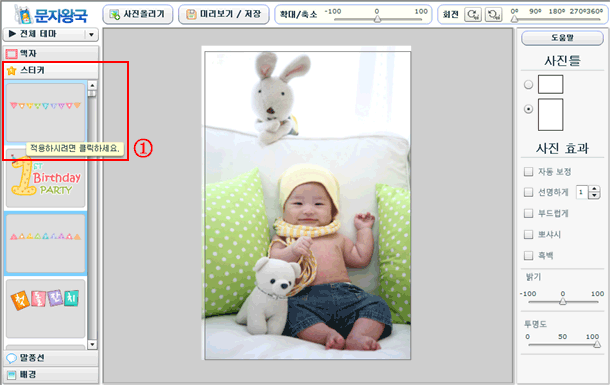Expand the 전체 테마 dropdown arrow
Image resolution: width=610 pixels, height=385 pixels.
pyautogui.click(x=91, y=35)
